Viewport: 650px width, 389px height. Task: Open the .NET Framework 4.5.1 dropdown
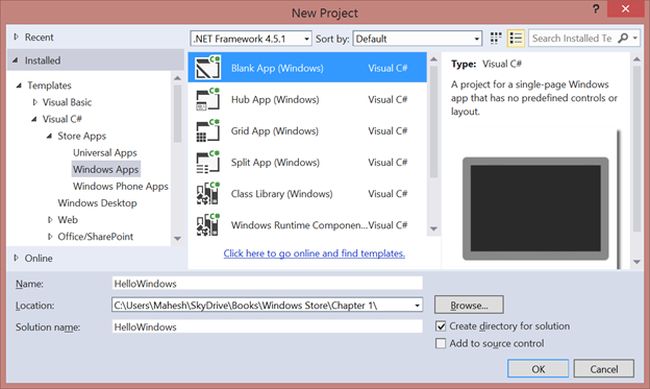pos(251,39)
